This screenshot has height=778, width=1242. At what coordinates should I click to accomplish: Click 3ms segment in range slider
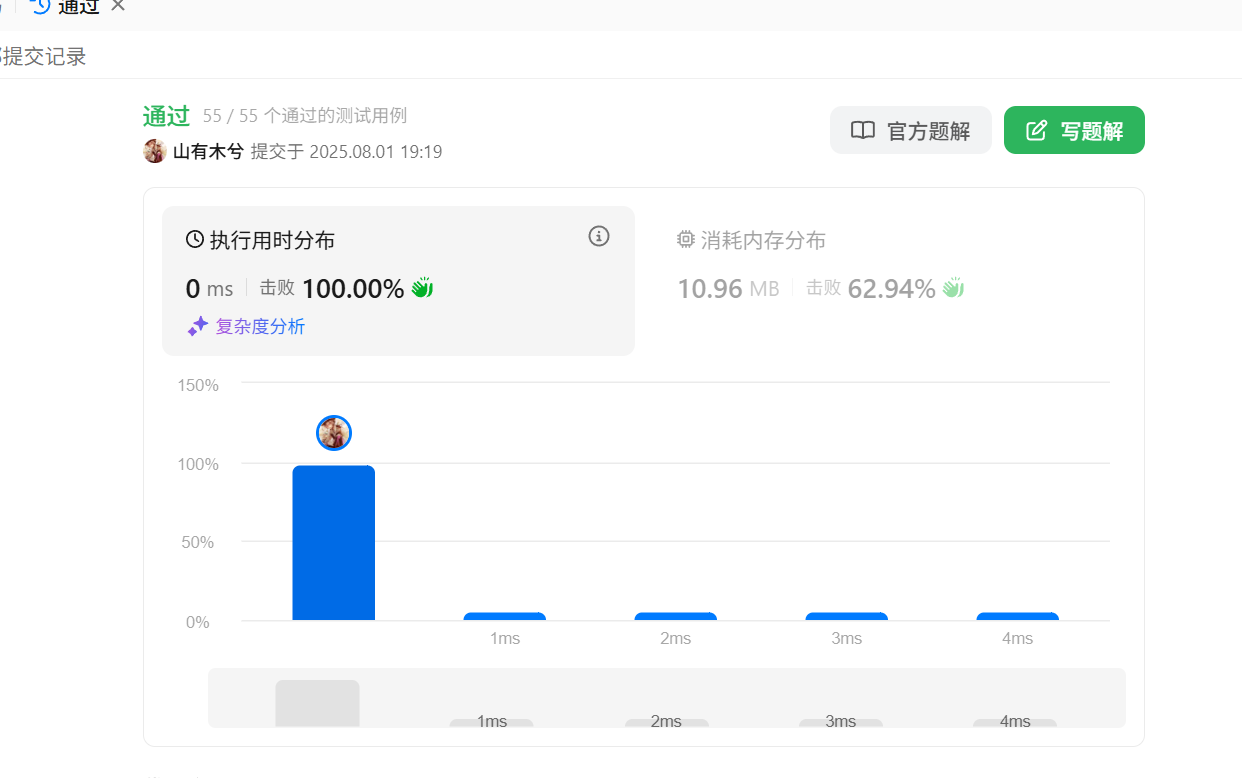point(841,722)
